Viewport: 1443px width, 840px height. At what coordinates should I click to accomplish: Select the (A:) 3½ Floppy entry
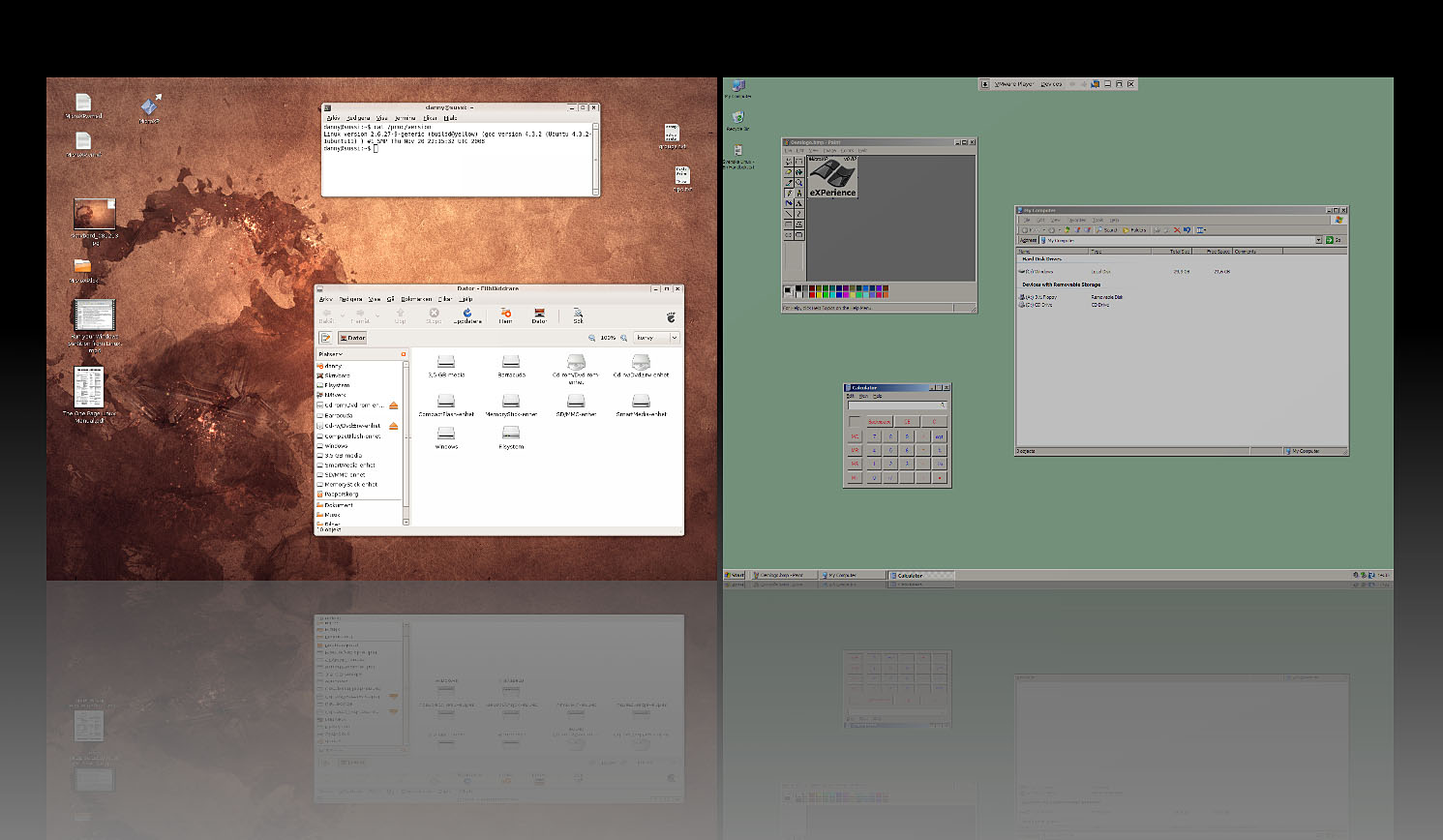[x=1037, y=297]
